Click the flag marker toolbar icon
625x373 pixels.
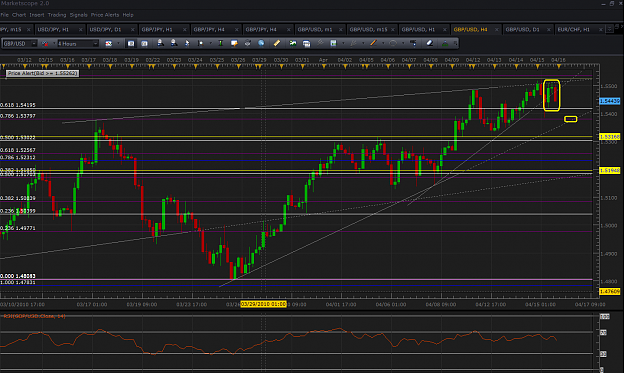[x=201, y=43]
